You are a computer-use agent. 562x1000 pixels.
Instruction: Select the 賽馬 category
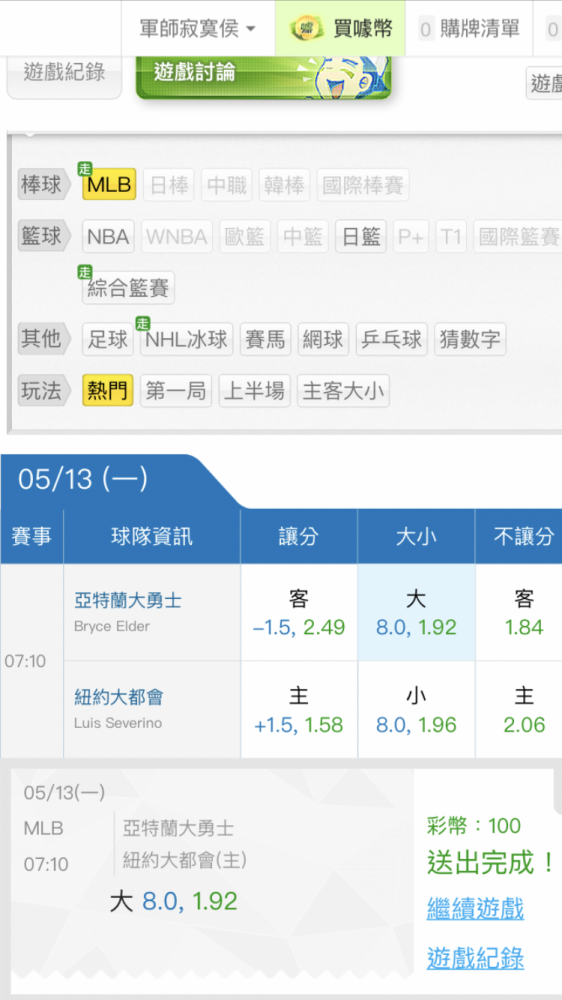click(x=265, y=339)
